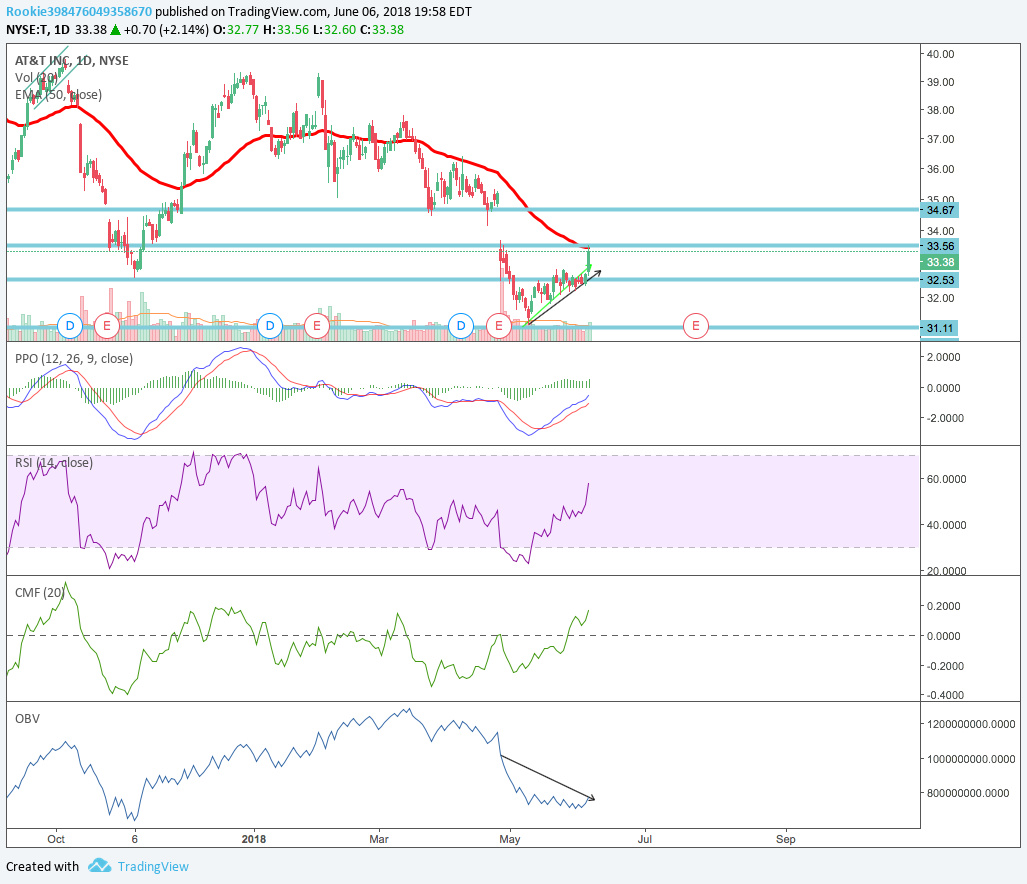Click the 34.67 price level label
The height and width of the screenshot is (884, 1027).
click(x=940, y=210)
